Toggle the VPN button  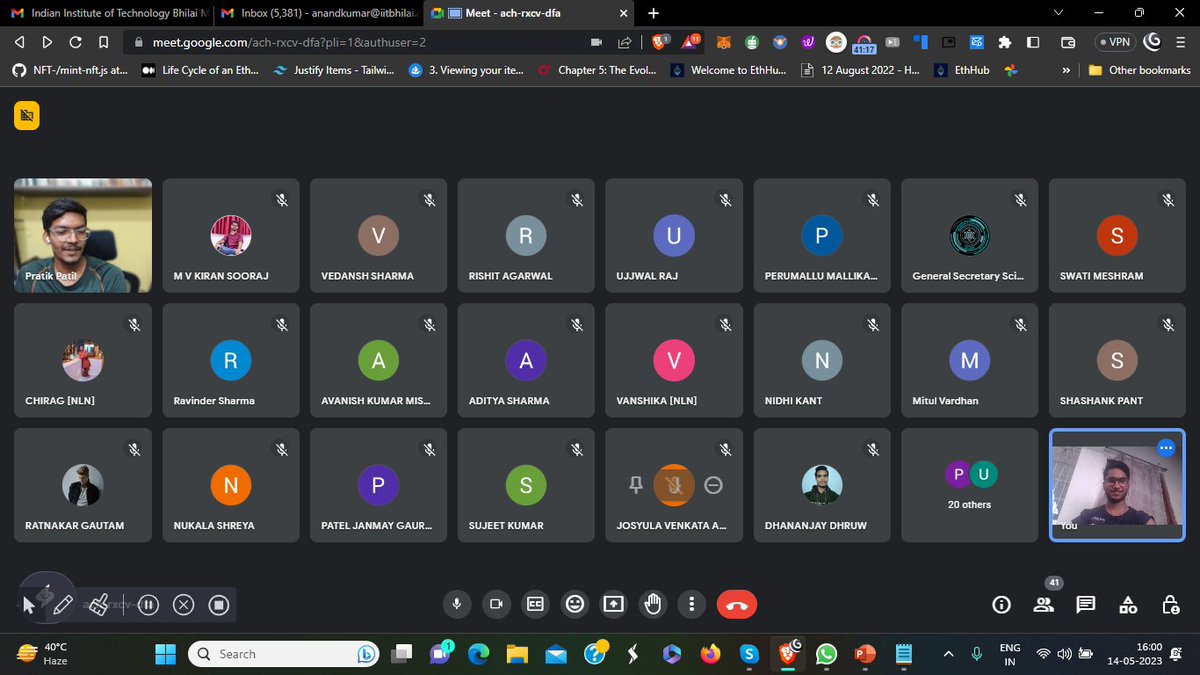click(x=1116, y=42)
